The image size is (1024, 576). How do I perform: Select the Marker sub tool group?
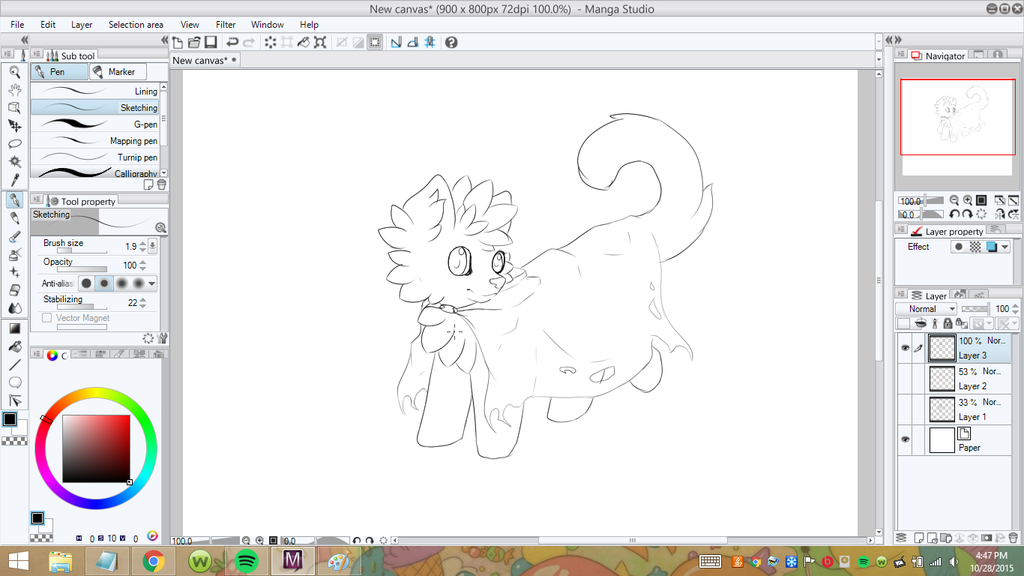(x=118, y=72)
